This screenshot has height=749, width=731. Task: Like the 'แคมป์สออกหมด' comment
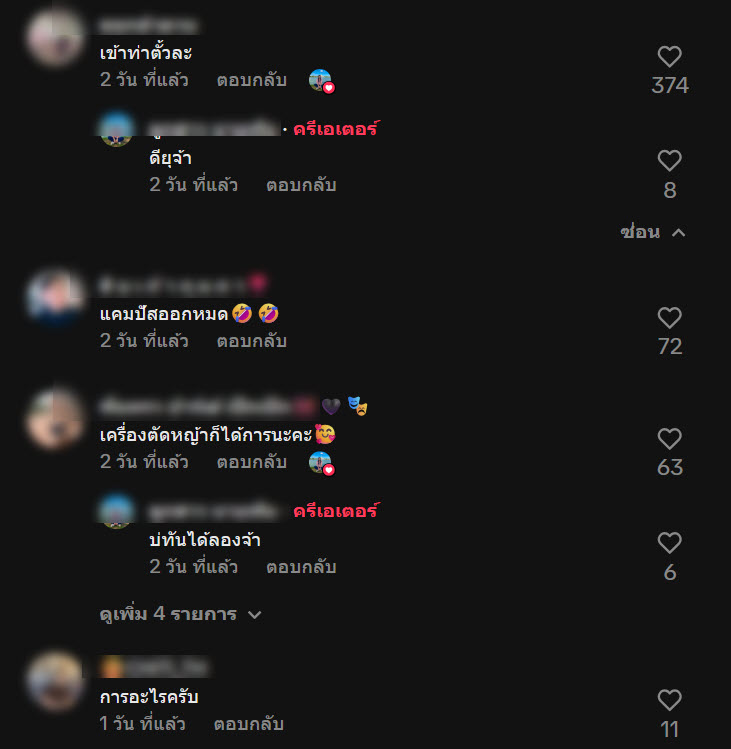[669, 318]
